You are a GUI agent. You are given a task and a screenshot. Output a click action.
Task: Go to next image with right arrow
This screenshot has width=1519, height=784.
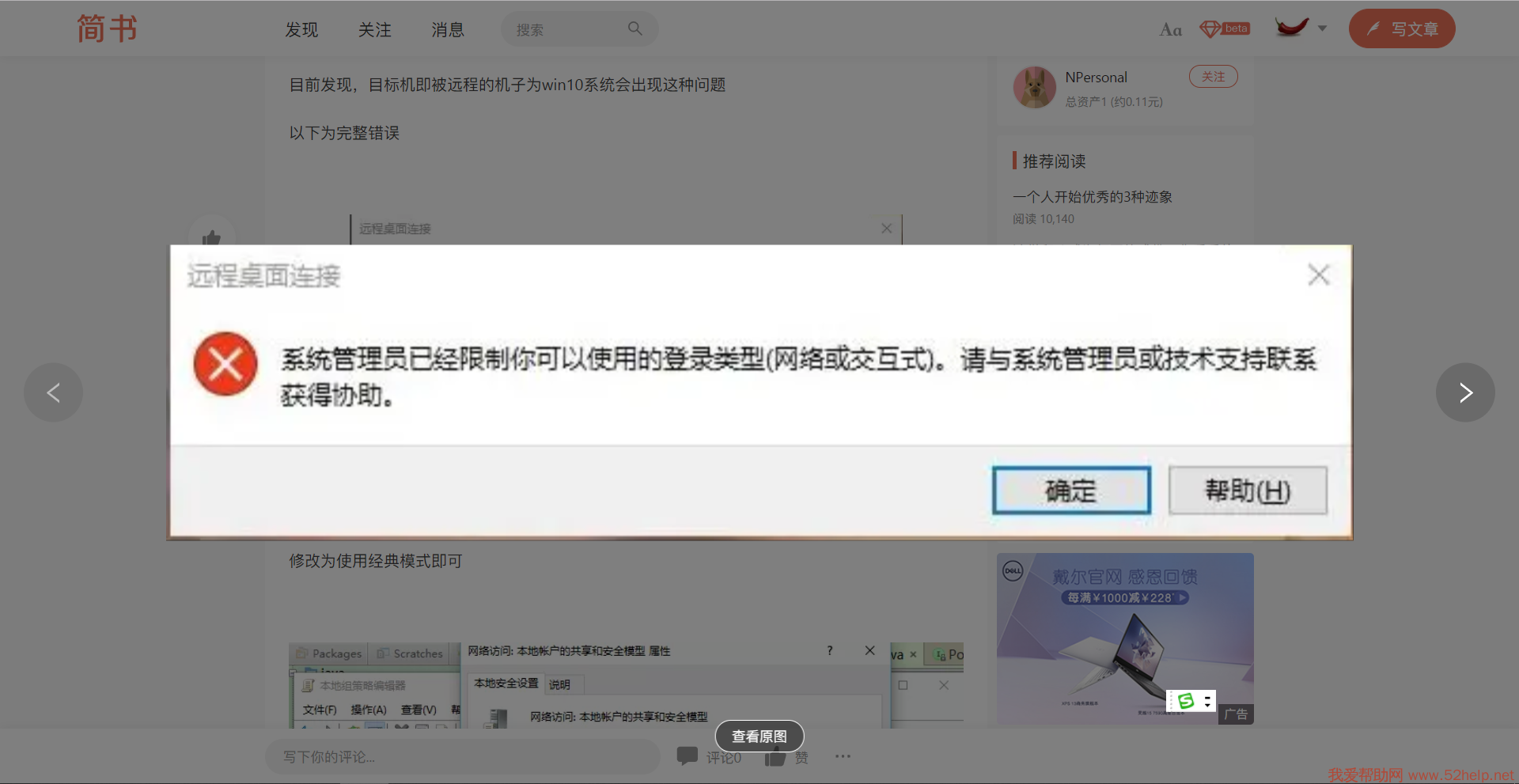point(1465,392)
